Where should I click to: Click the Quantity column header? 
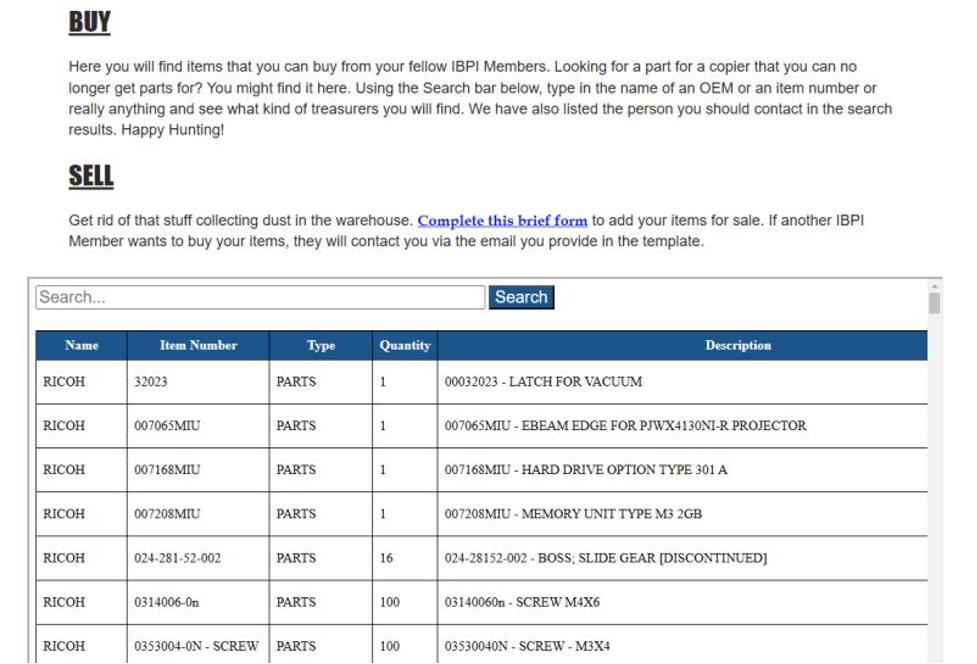(x=405, y=345)
